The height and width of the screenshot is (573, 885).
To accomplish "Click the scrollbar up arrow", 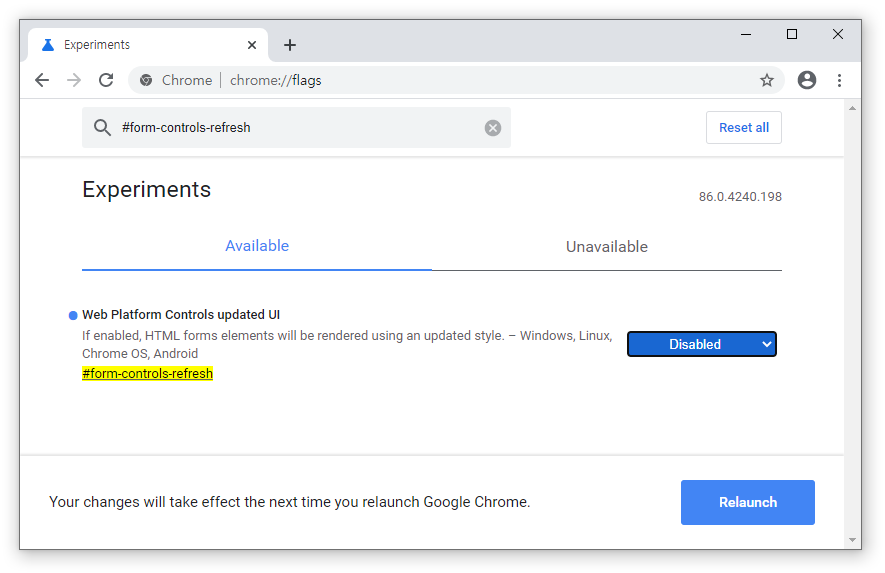I will pyautogui.click(x=852, y=108).
